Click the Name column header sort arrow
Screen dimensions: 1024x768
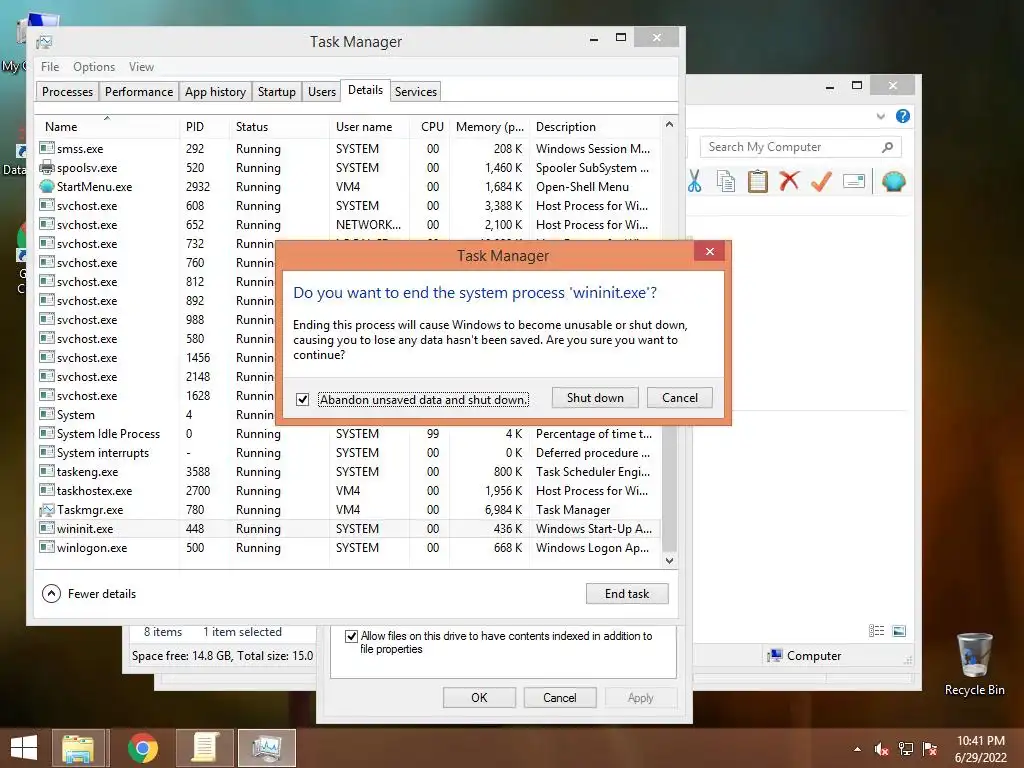coord(107,118)
